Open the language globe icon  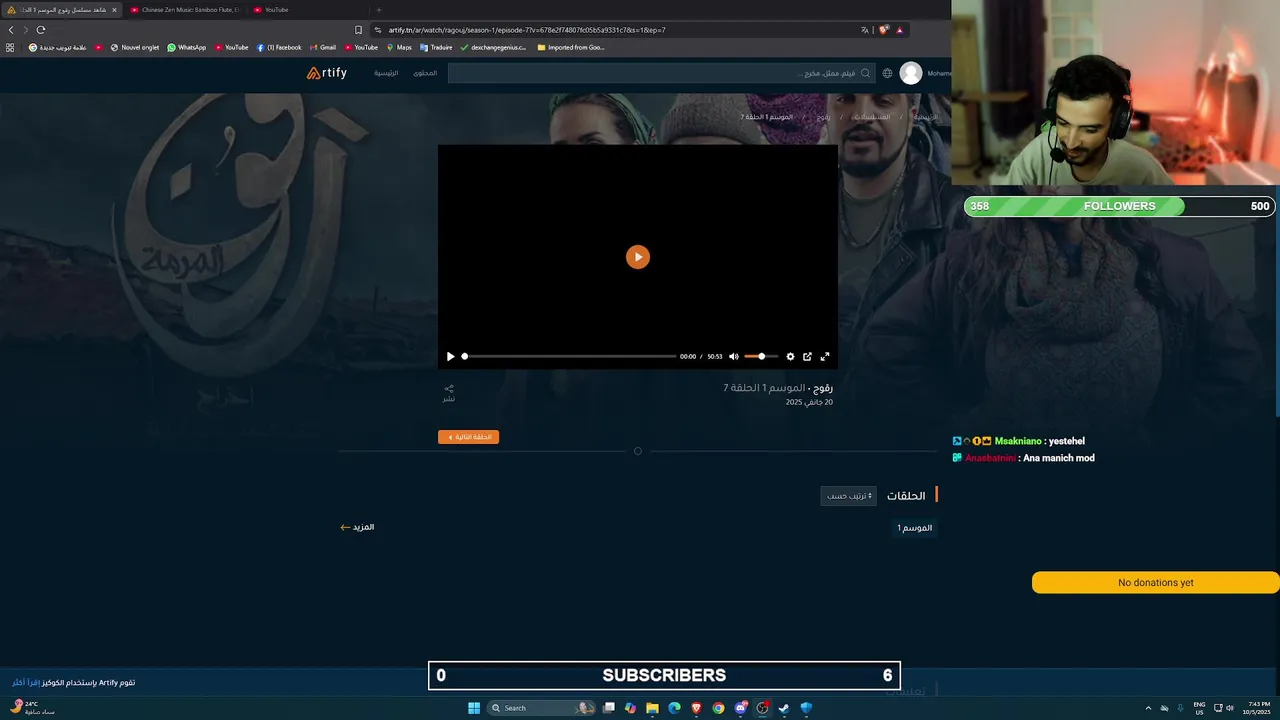point(887,73)
